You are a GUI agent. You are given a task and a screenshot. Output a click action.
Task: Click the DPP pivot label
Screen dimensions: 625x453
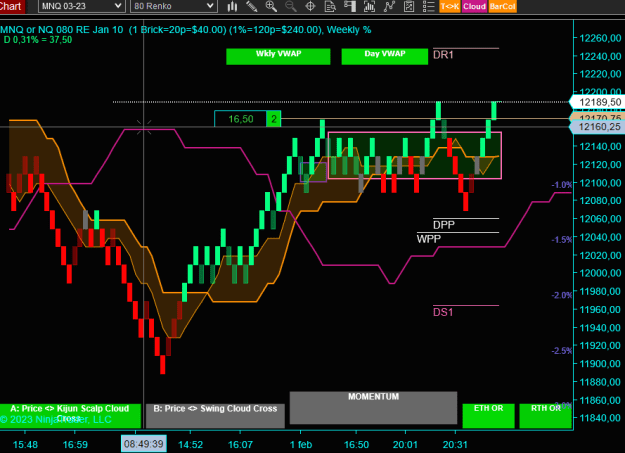coord(444,225)
